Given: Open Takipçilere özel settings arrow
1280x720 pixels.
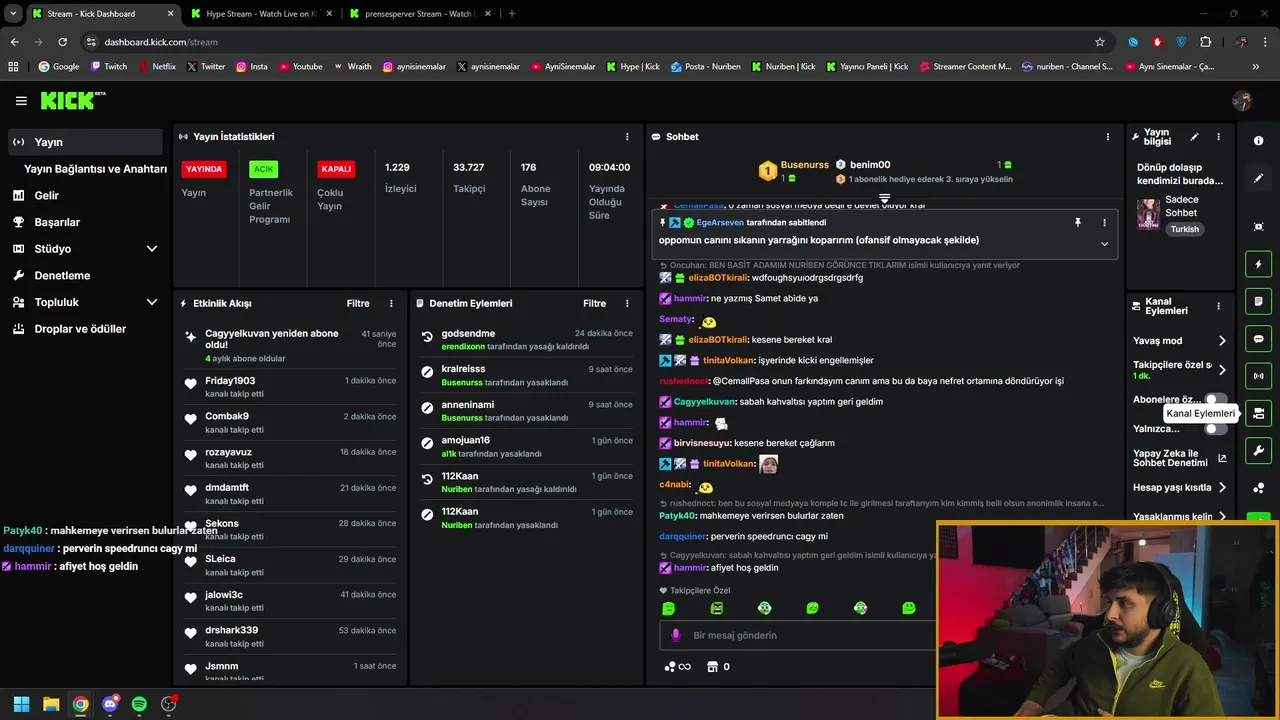Looking at the screenshot, I should [1222, 370].
